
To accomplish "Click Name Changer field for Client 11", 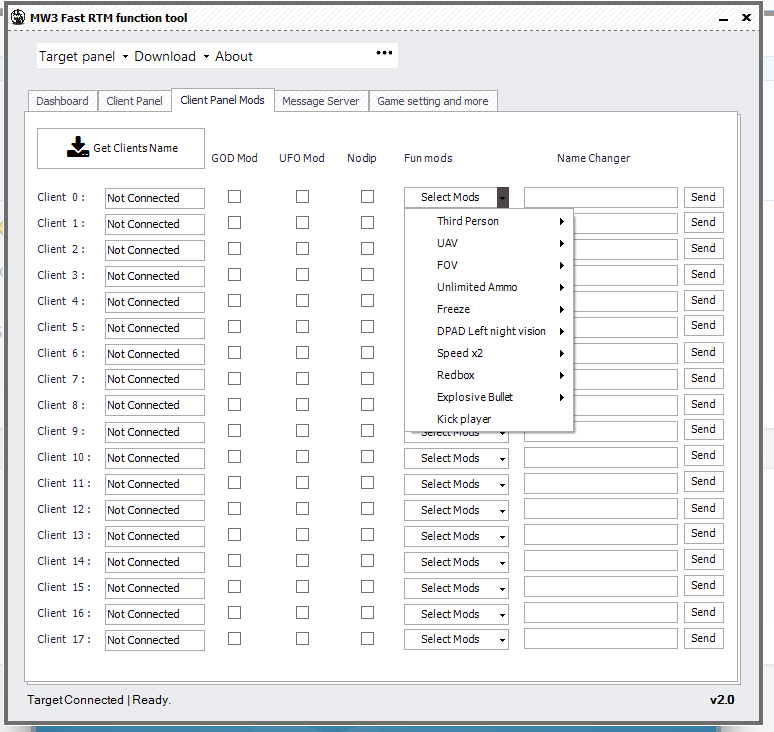I will point(601,483).
